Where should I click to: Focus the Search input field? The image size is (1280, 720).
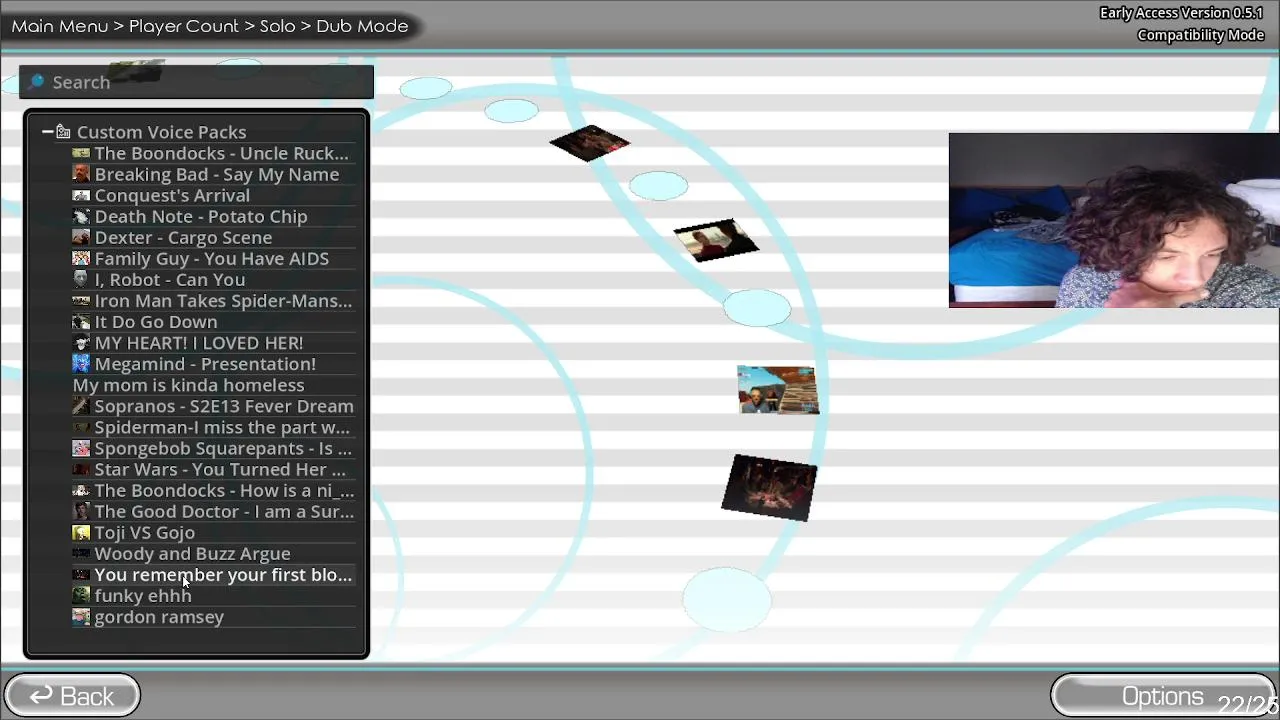196,82
